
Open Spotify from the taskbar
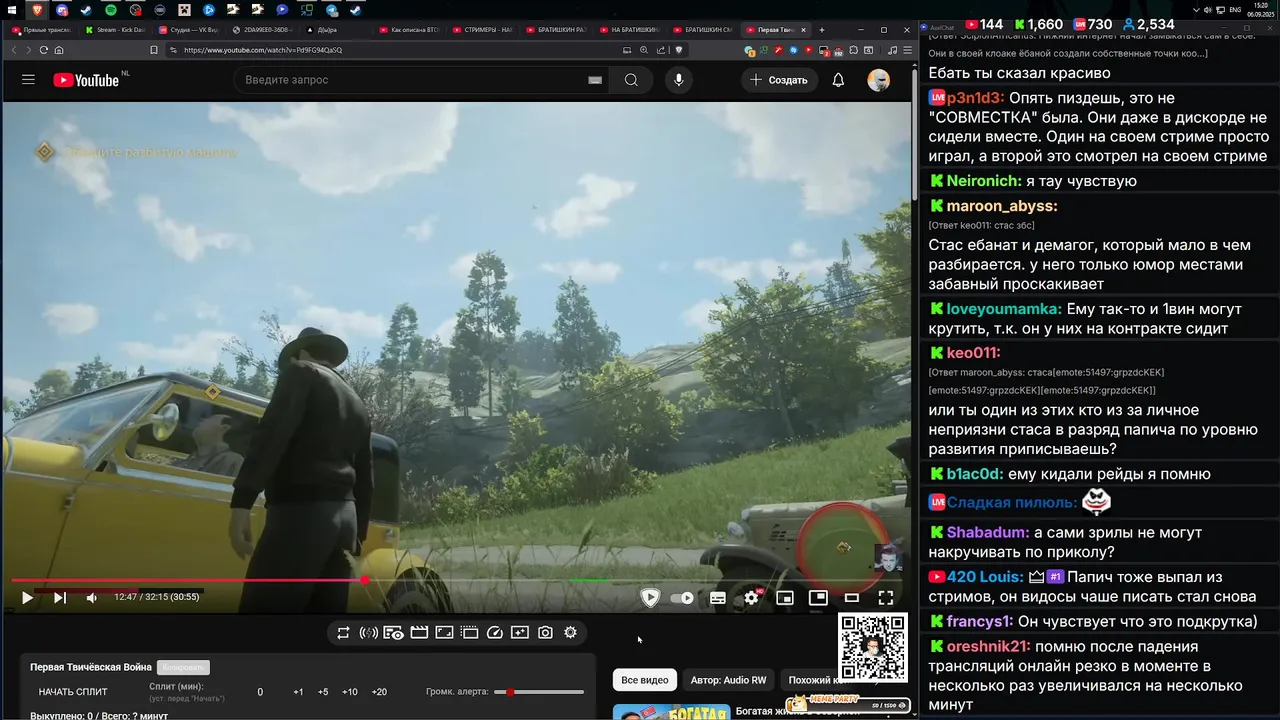[x=111, y=10]
